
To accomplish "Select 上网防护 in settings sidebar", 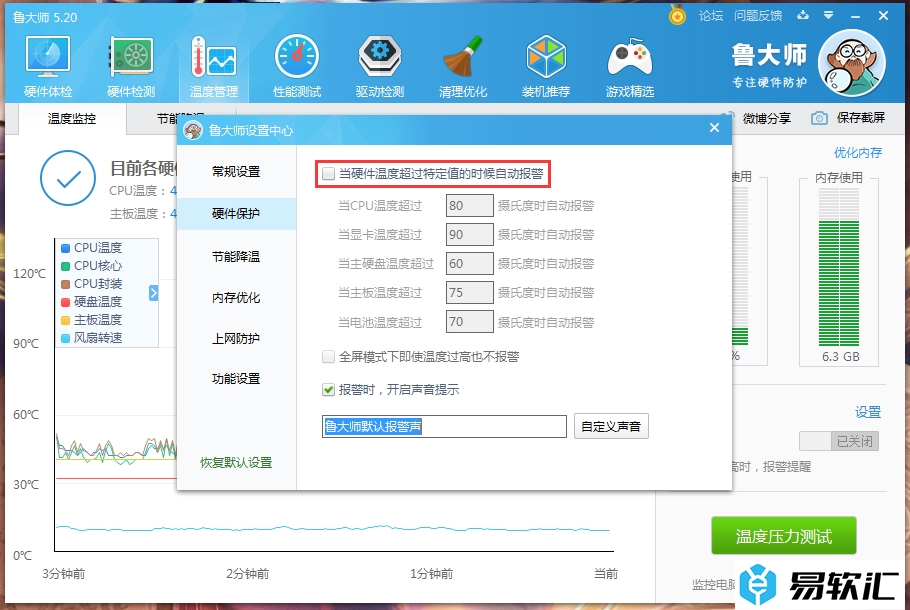I will tap(236, 338).
